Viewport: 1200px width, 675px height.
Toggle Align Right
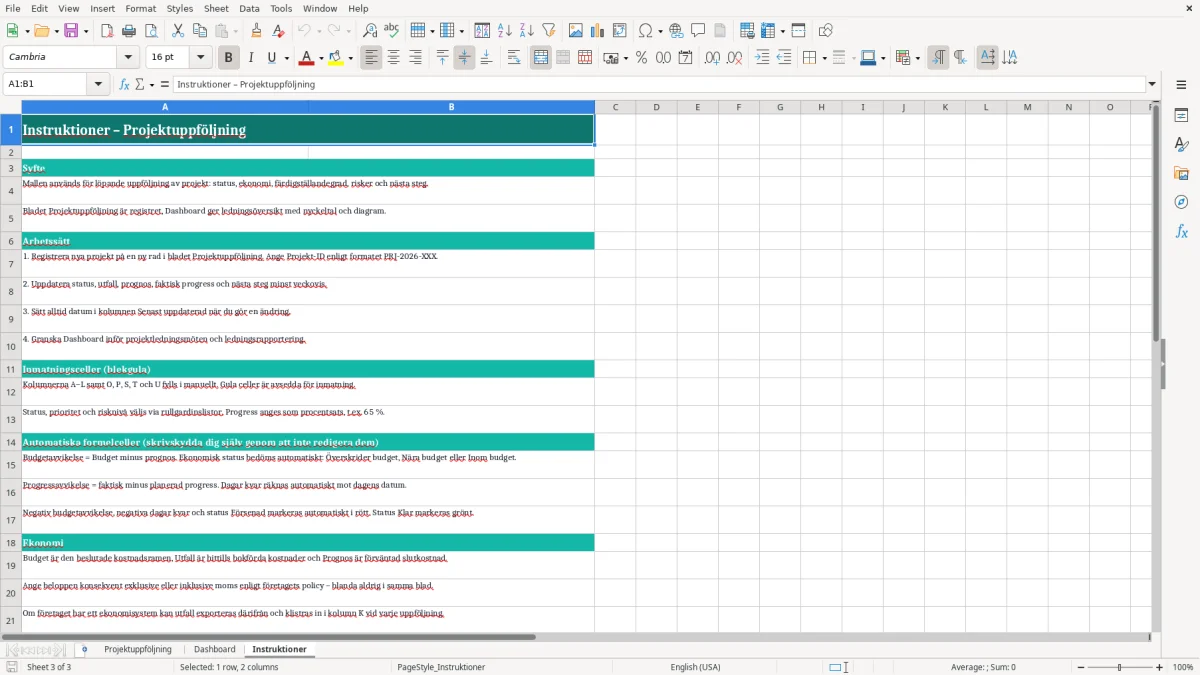pyautogui.click(x=415, y=58)
